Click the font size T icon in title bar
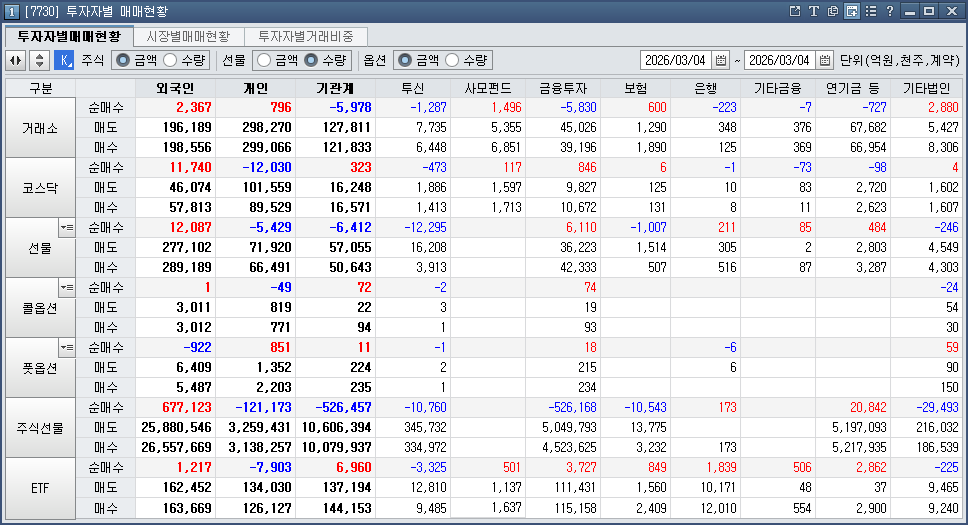This screenshot has height=525, width=968. coord(814,11)
